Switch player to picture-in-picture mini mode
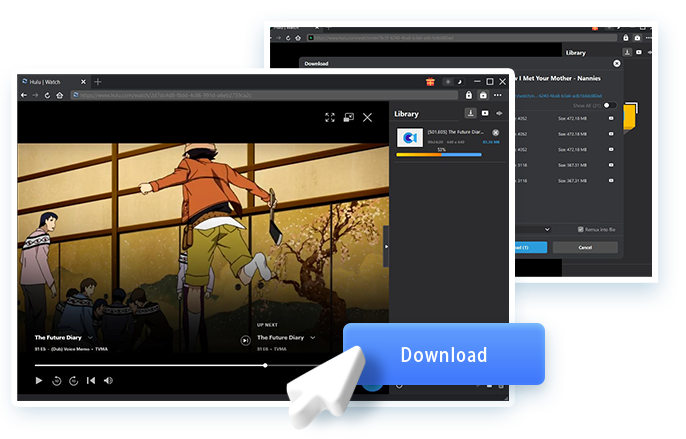 [349, 117]
